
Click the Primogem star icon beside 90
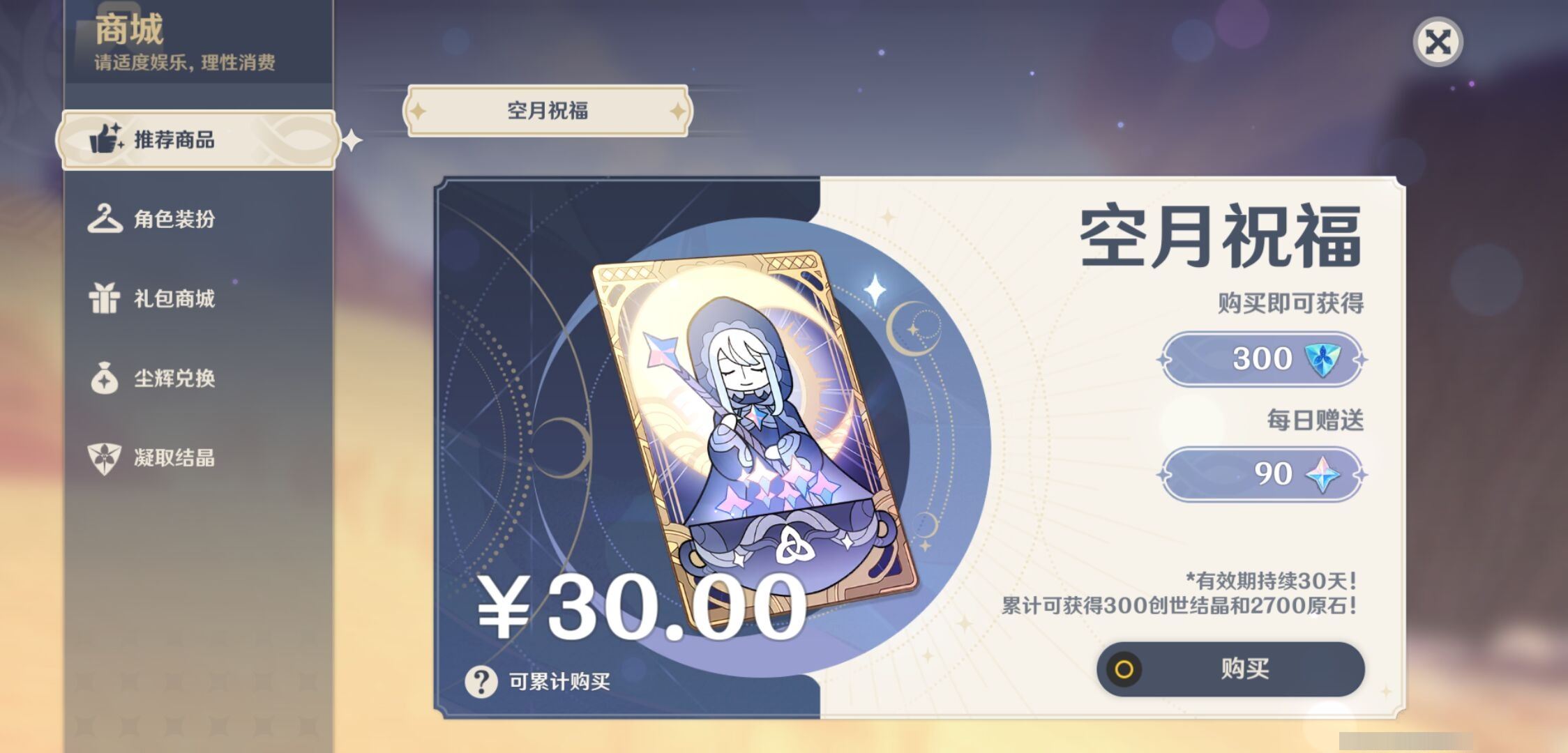pyautogui.click(x=1322, y=475)
